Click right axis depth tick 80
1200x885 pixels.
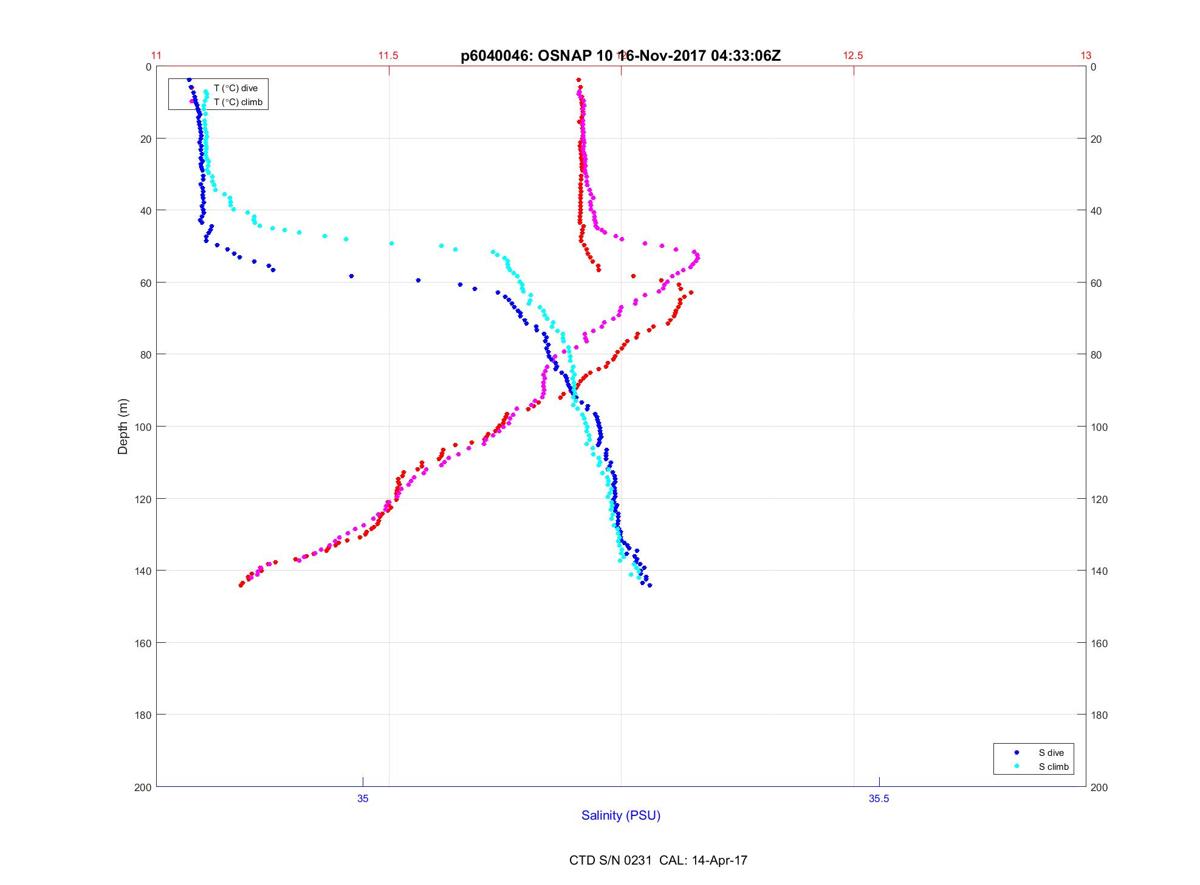coord(1096,355)
